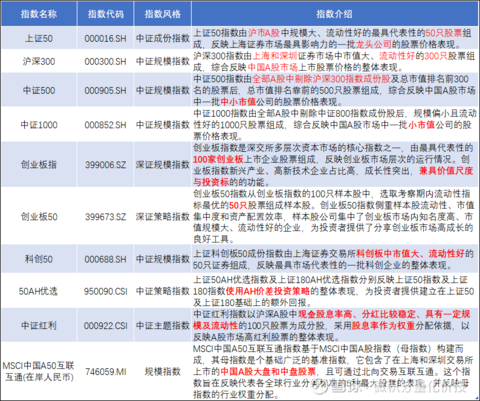Click the code cell 746059.MI

click(x=106, y=371)
